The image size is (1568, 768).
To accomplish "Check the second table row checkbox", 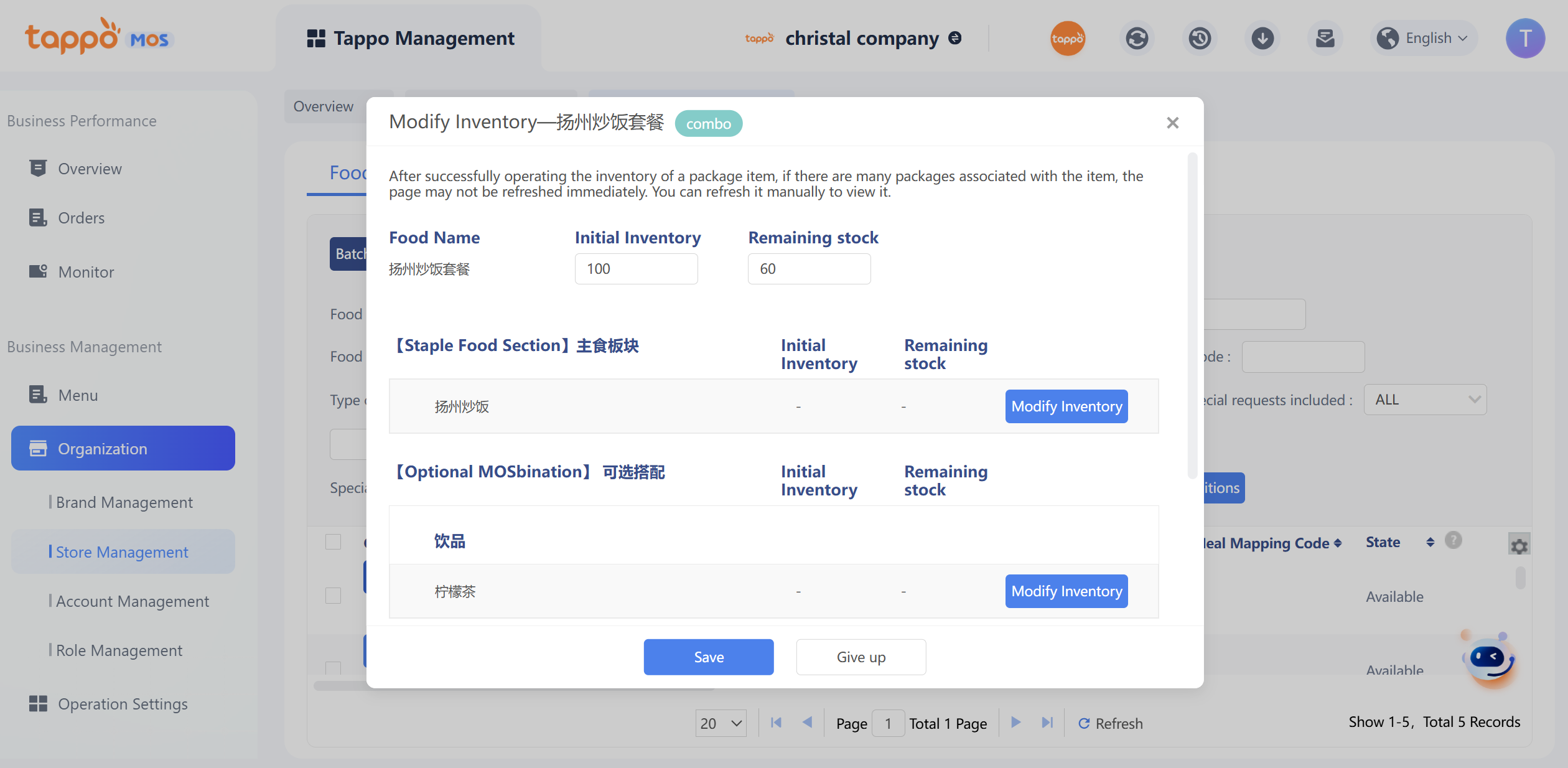I will tap(334, 668).
